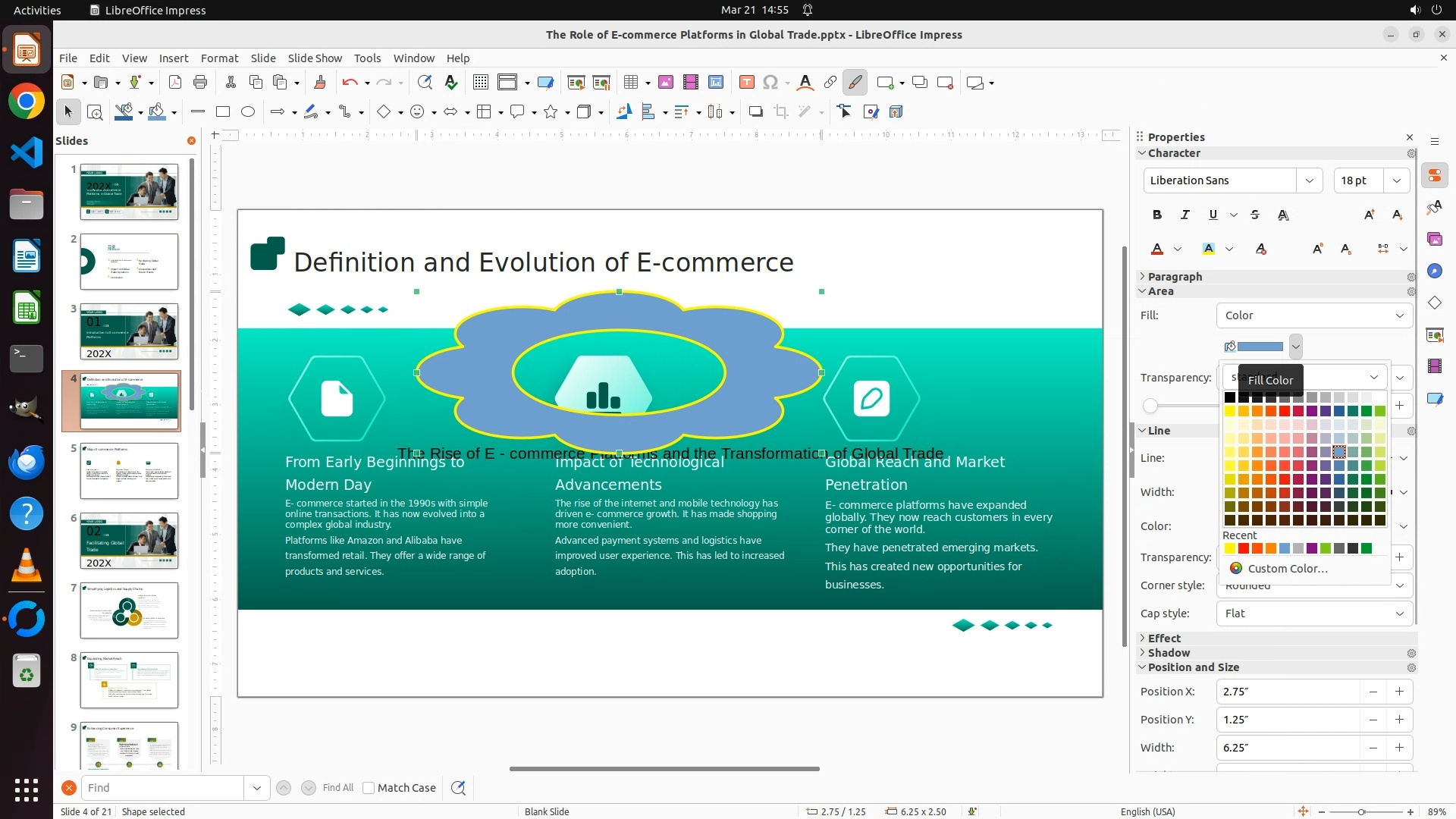Click the Strikethrough icon in Character panel

(1255, 215)
